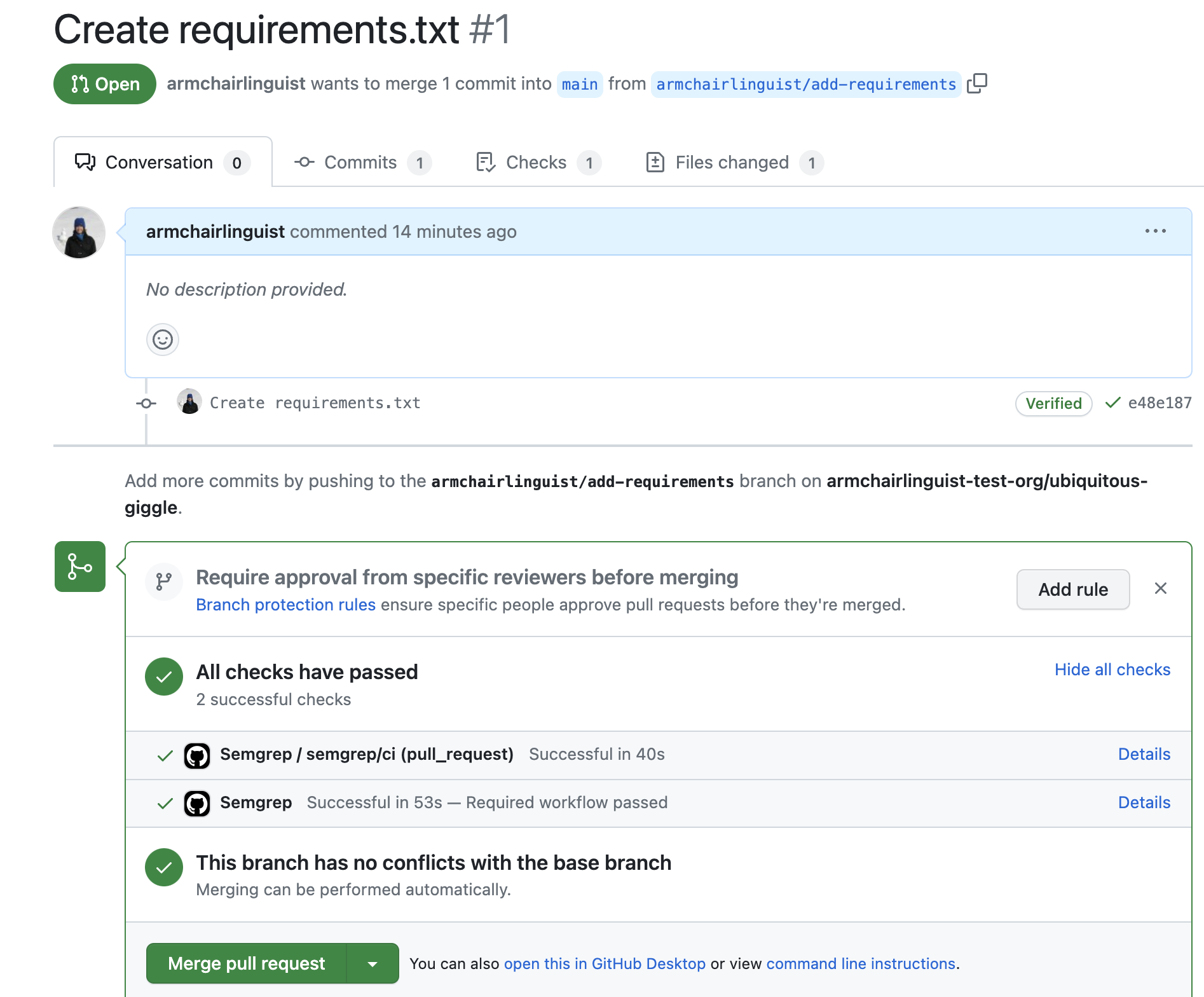Image resolution: width=1204 pixels, height=997 pixels.
Task: Open the merge options dropdown arrow
Action: tap(373, 963)
